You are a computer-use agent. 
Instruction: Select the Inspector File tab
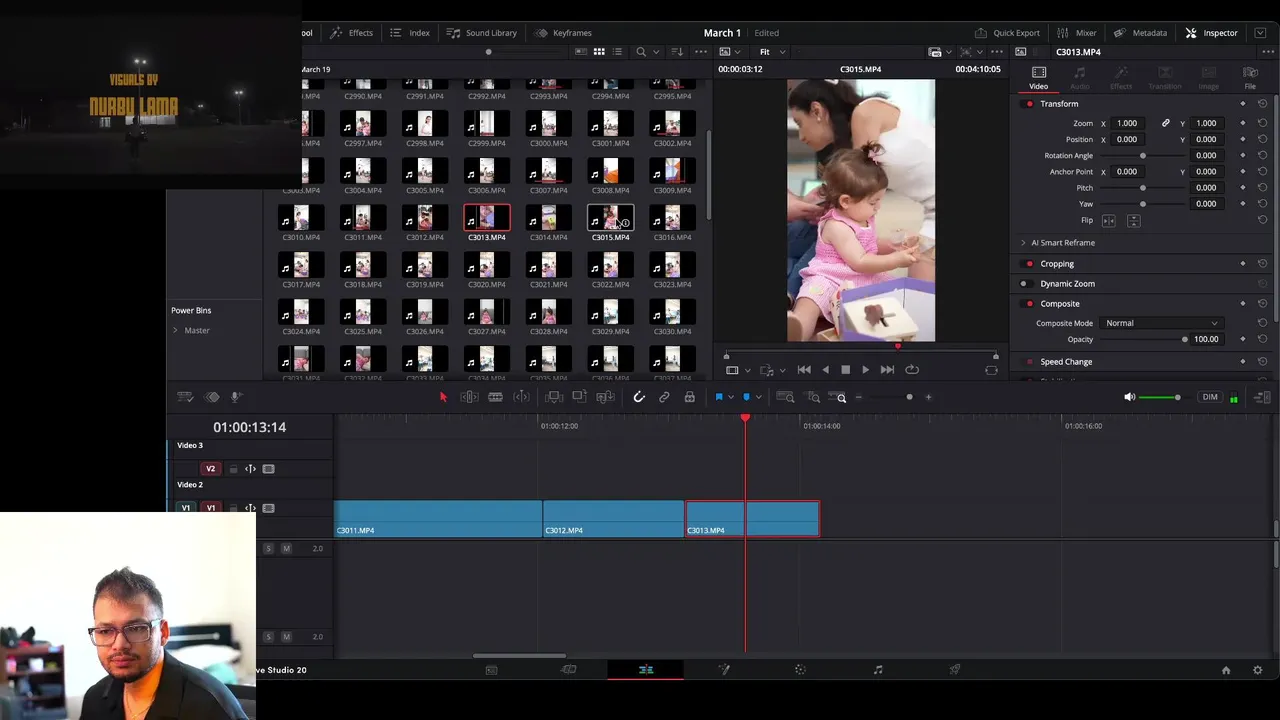coord(1250,78)
